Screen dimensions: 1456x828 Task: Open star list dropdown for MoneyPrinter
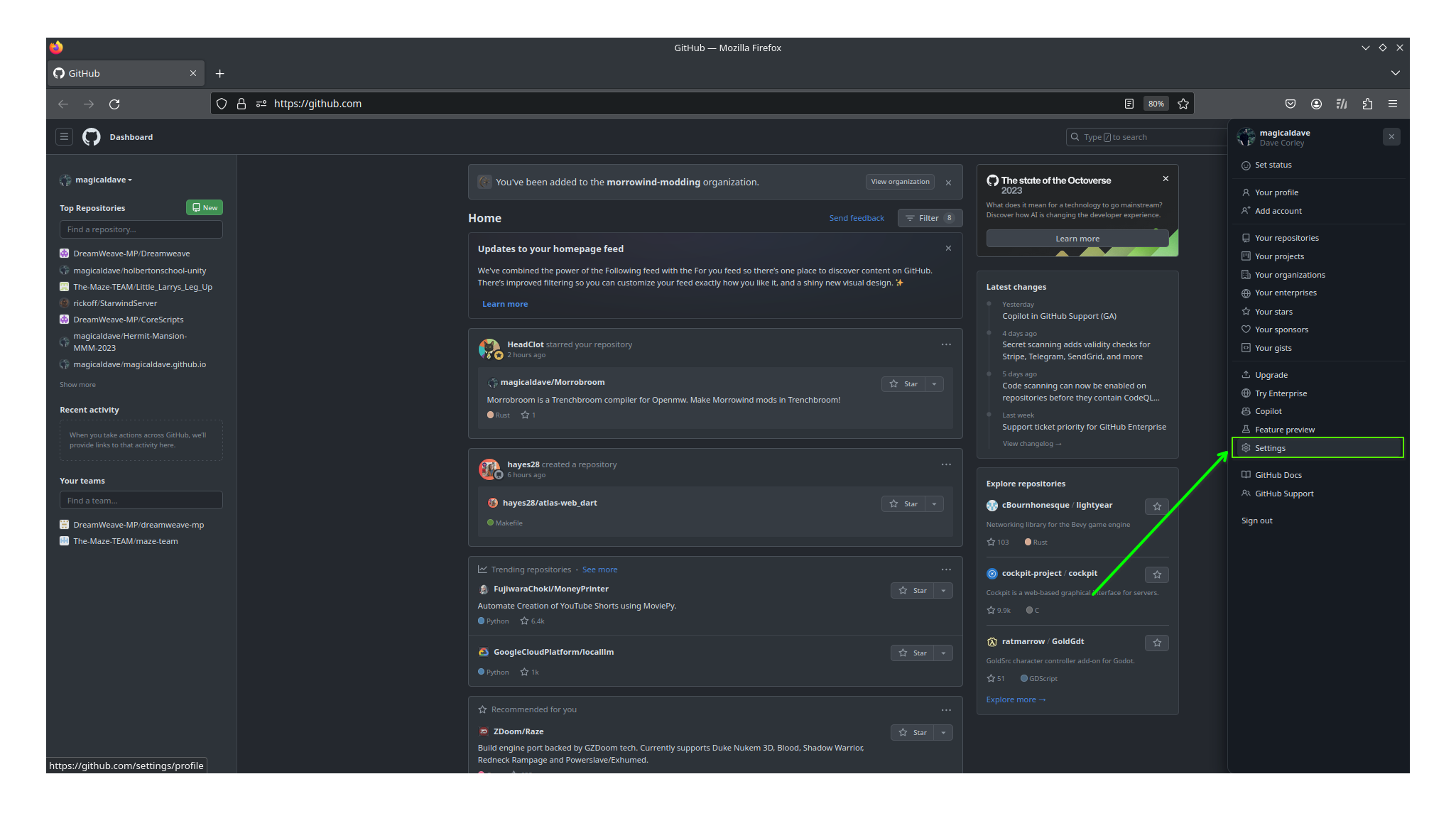click(x=944, y=591)
